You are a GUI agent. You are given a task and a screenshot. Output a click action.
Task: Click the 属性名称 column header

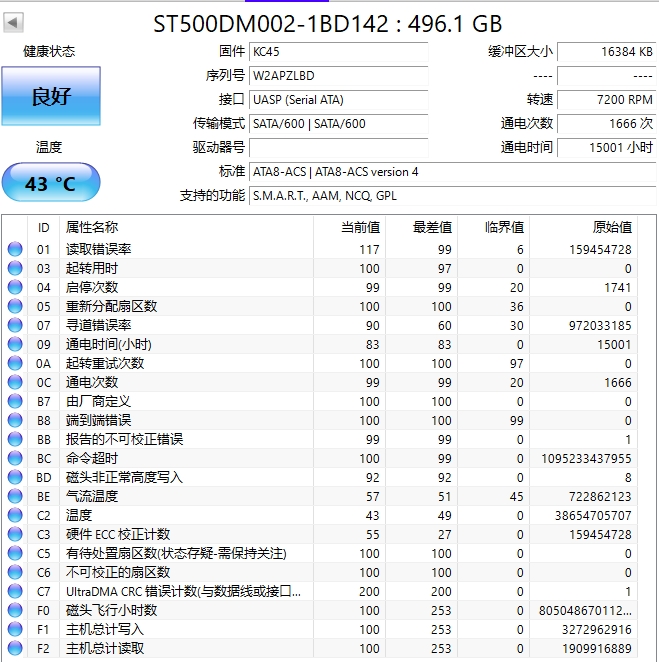tap(186, 227)
